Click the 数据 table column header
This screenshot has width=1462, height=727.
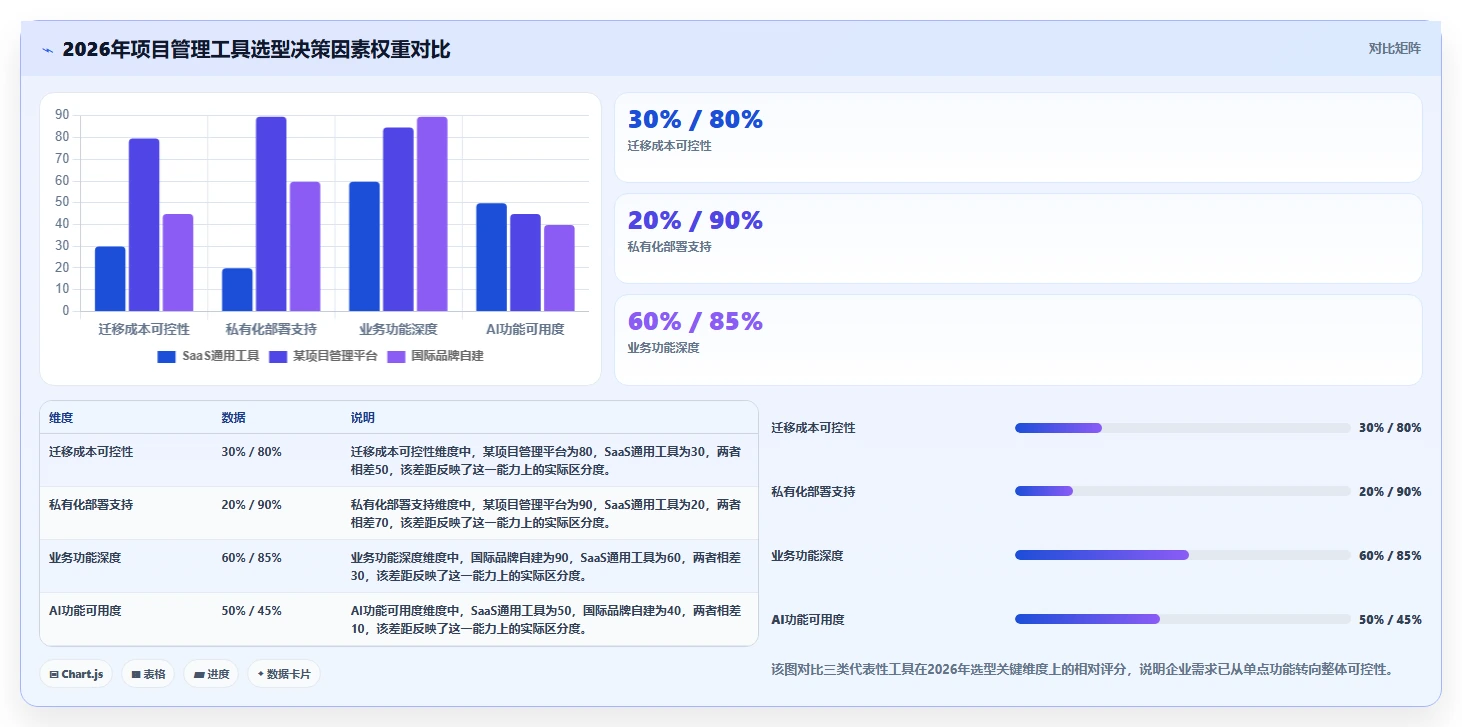click(x=233, y=417)
